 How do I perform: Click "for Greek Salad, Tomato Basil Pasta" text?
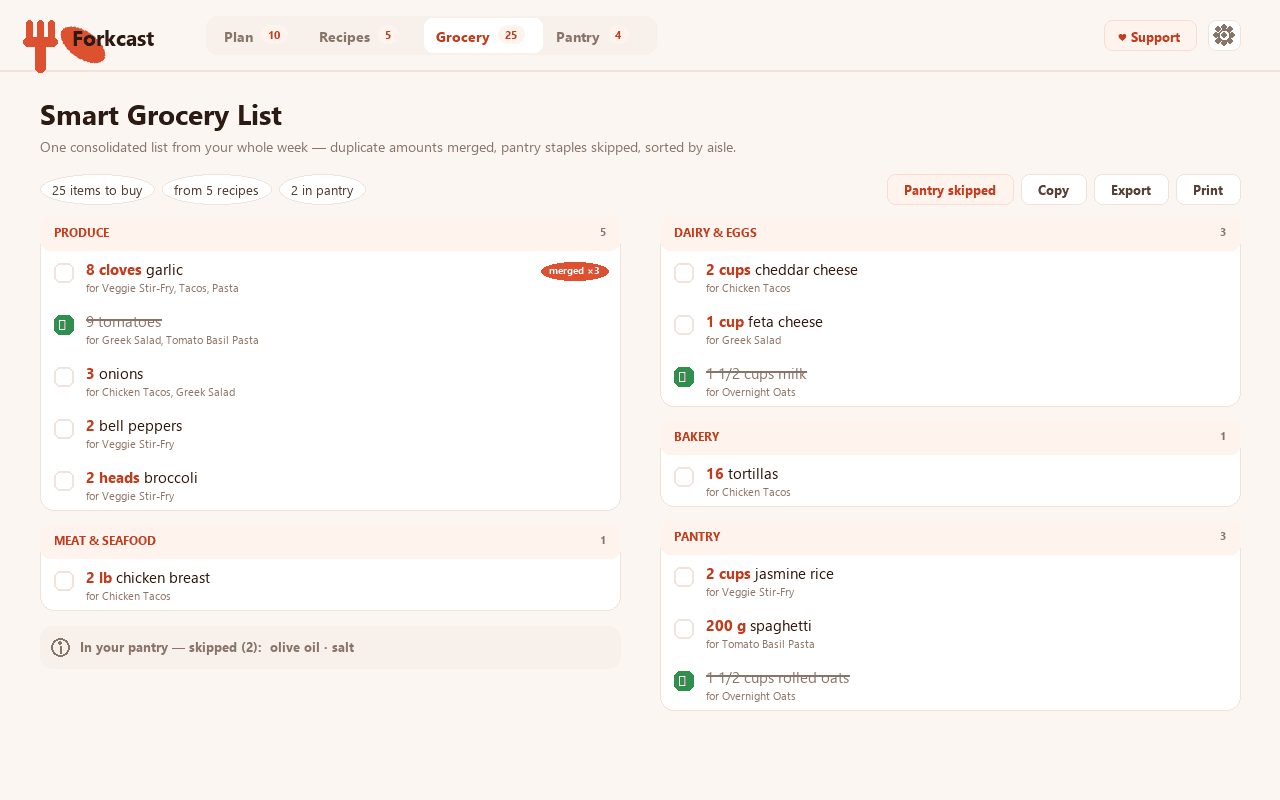(172, 341)
